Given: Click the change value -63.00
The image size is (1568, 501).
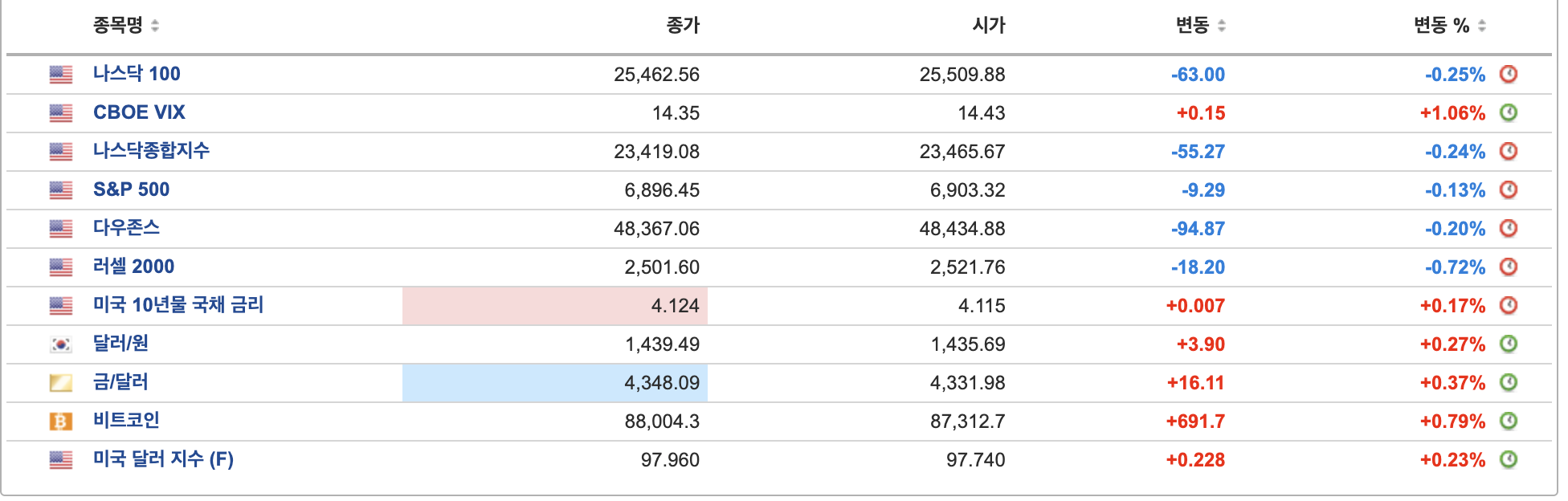Looking at the screenshot, I should coord(1198,75).
